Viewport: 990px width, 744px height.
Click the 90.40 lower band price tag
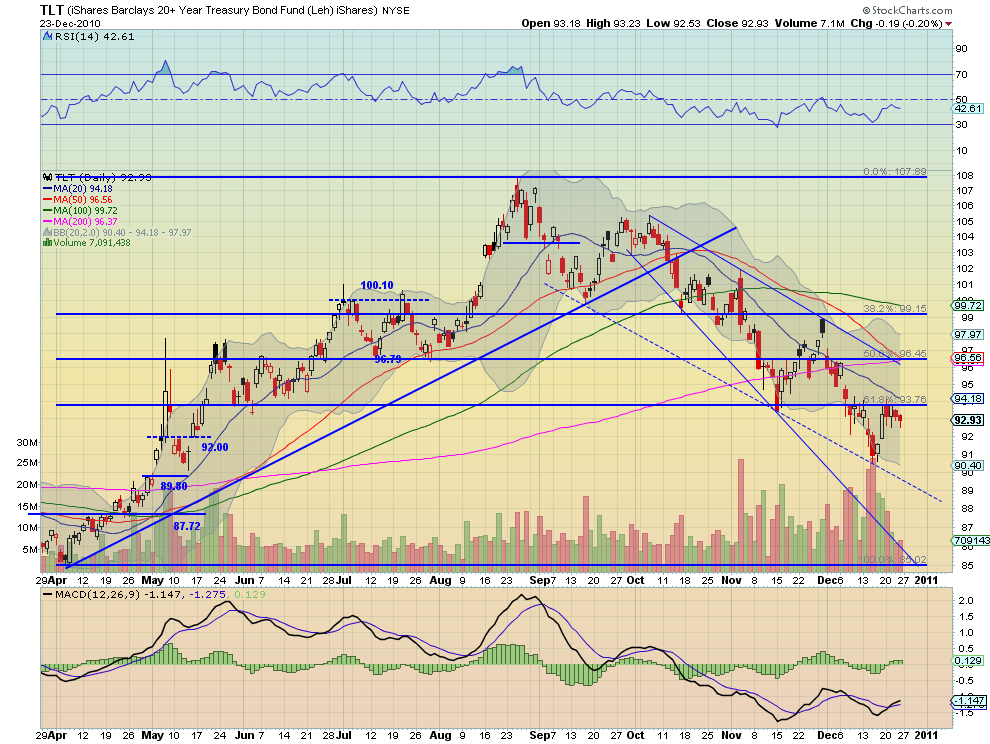[x=968, y=466]
